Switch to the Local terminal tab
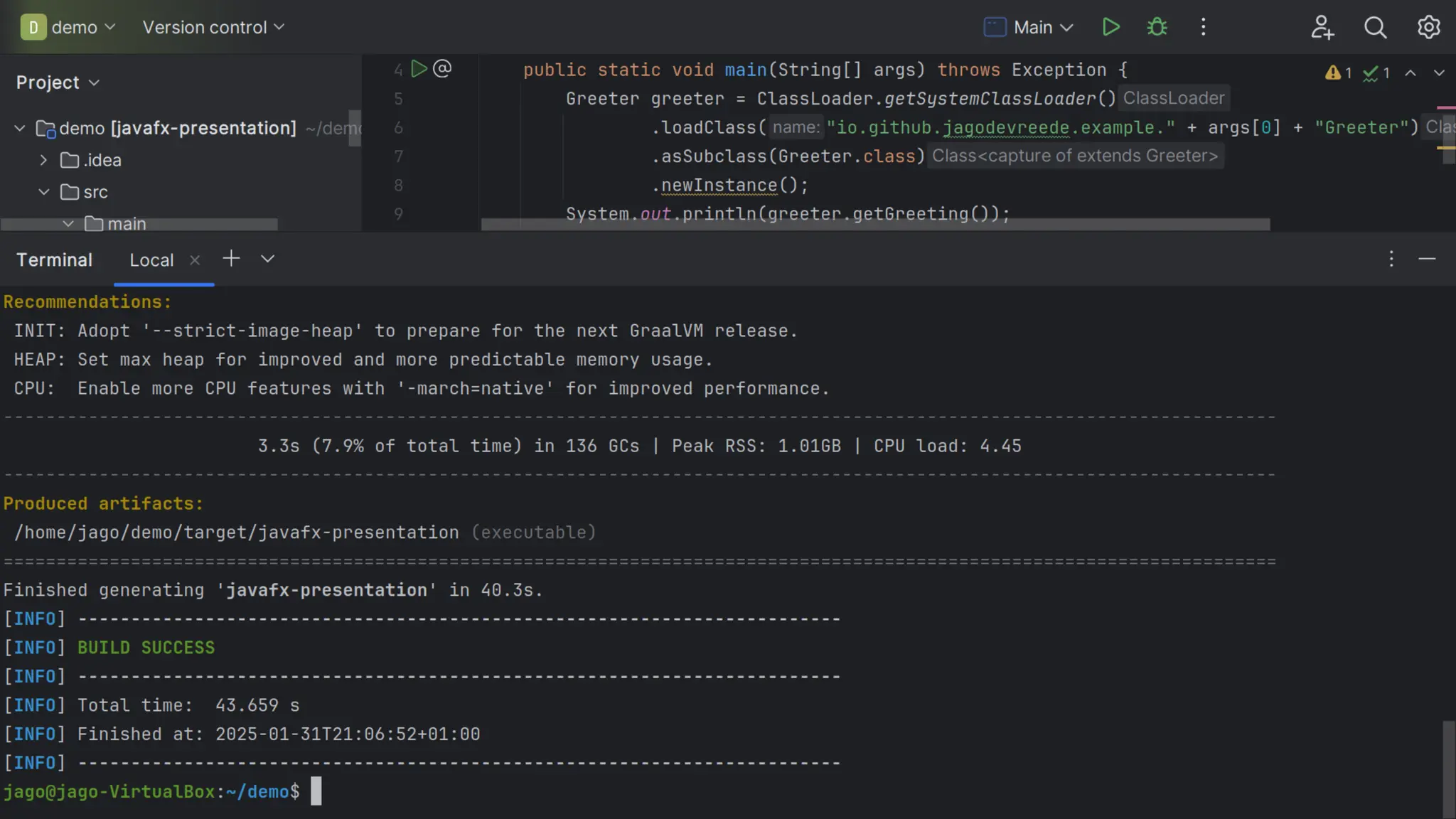The width and height of the screenshot is (1456, 819). coord(151,260)
